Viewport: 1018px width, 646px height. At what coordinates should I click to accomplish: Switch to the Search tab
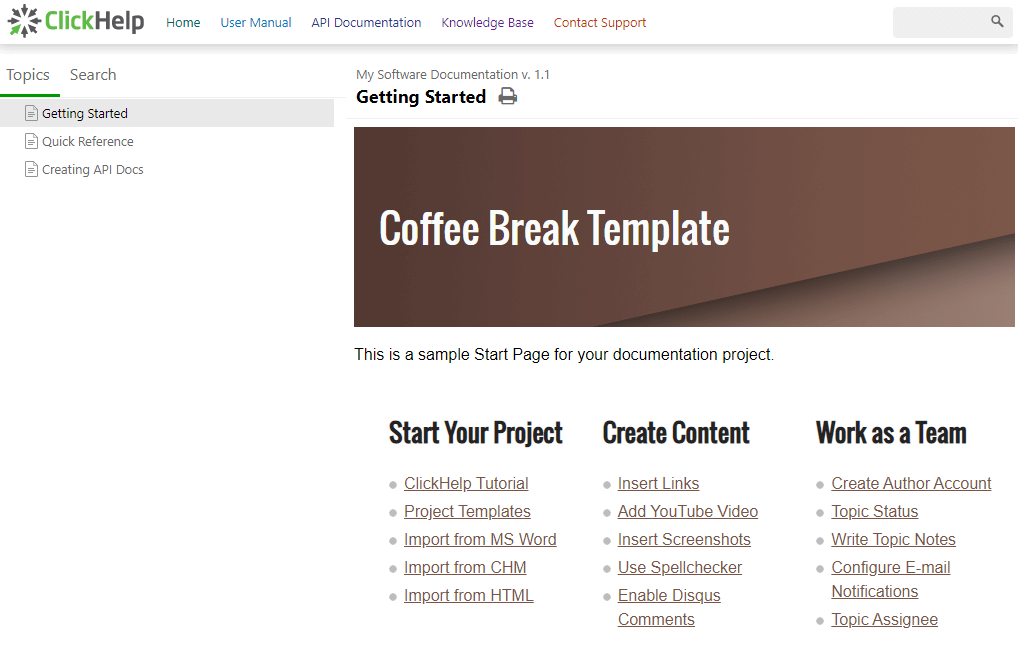pyautogui.click(x=92, y=74)
